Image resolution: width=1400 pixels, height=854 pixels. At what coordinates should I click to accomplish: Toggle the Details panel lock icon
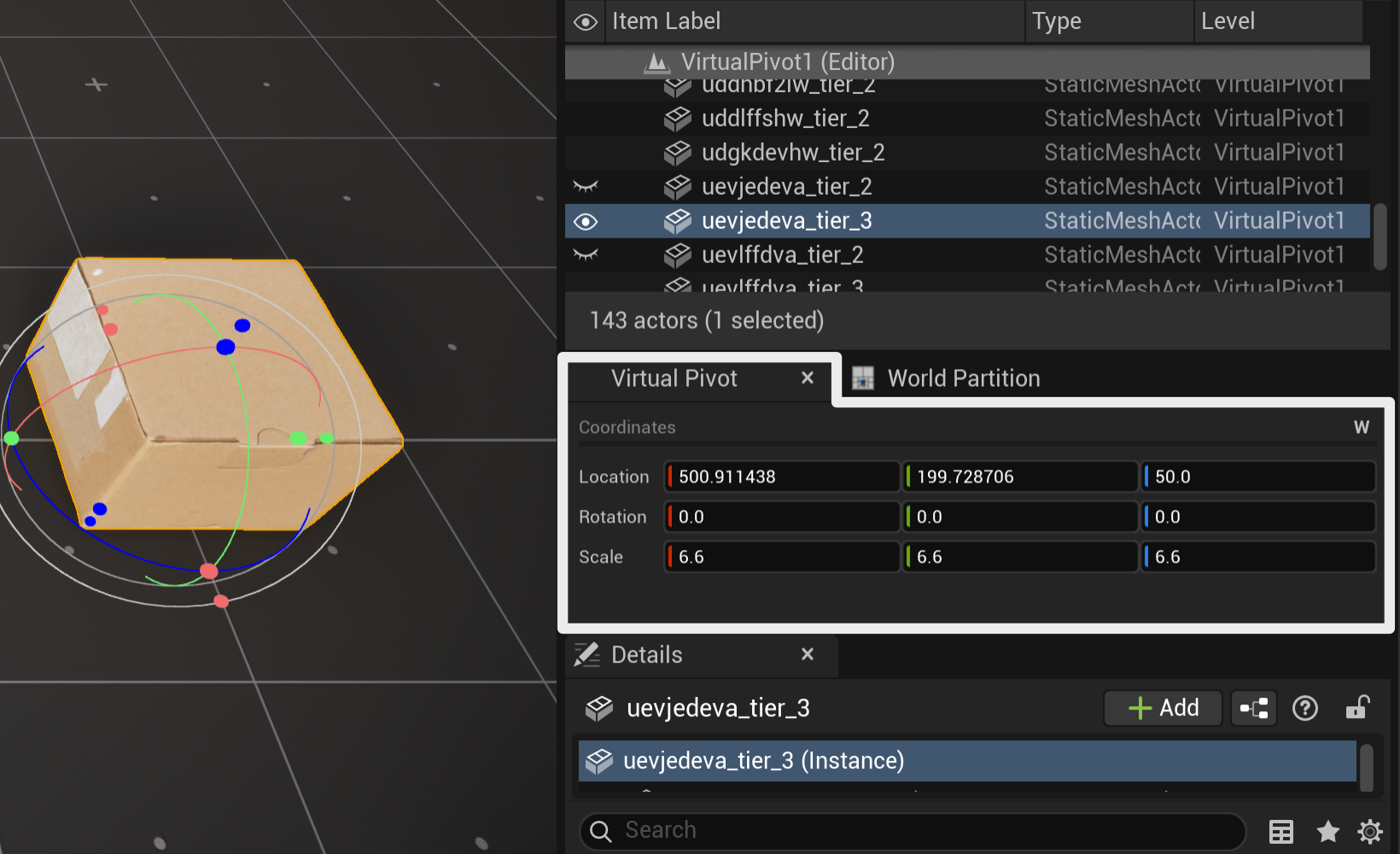pyautogui.click(x=1357, y=708)
